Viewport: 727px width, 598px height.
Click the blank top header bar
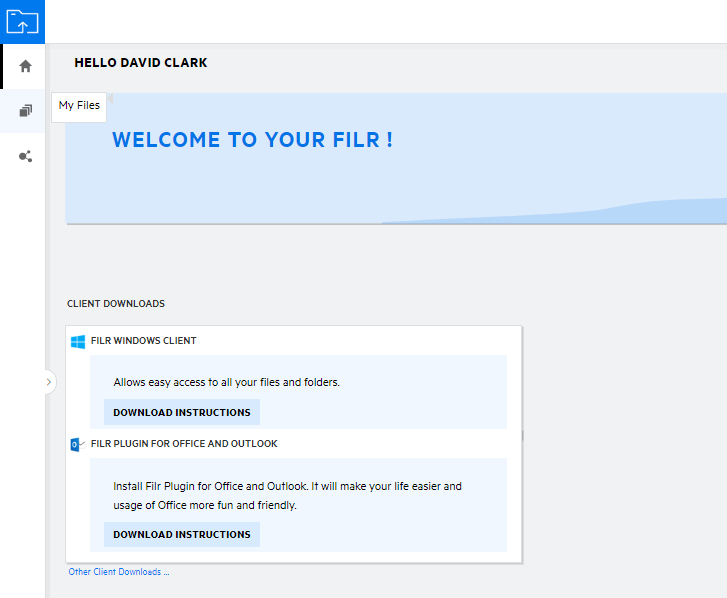tap(400, 22)
